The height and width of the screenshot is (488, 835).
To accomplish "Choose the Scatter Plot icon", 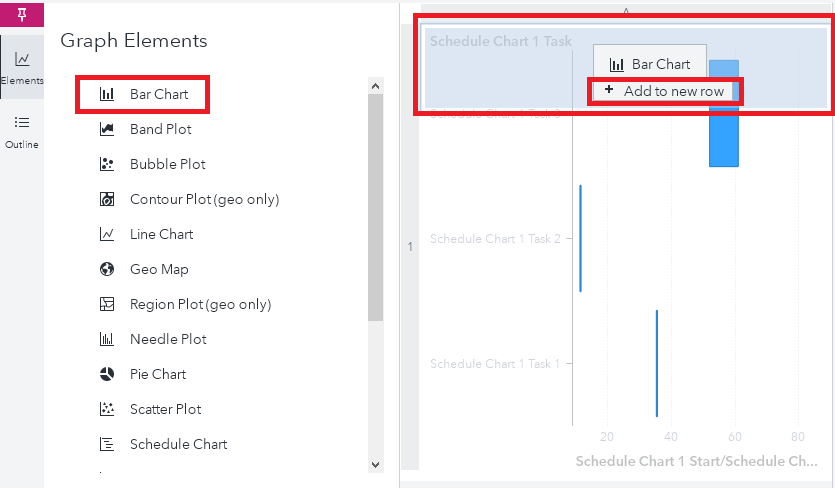I will pyautogui.click(x=107, y=410).
